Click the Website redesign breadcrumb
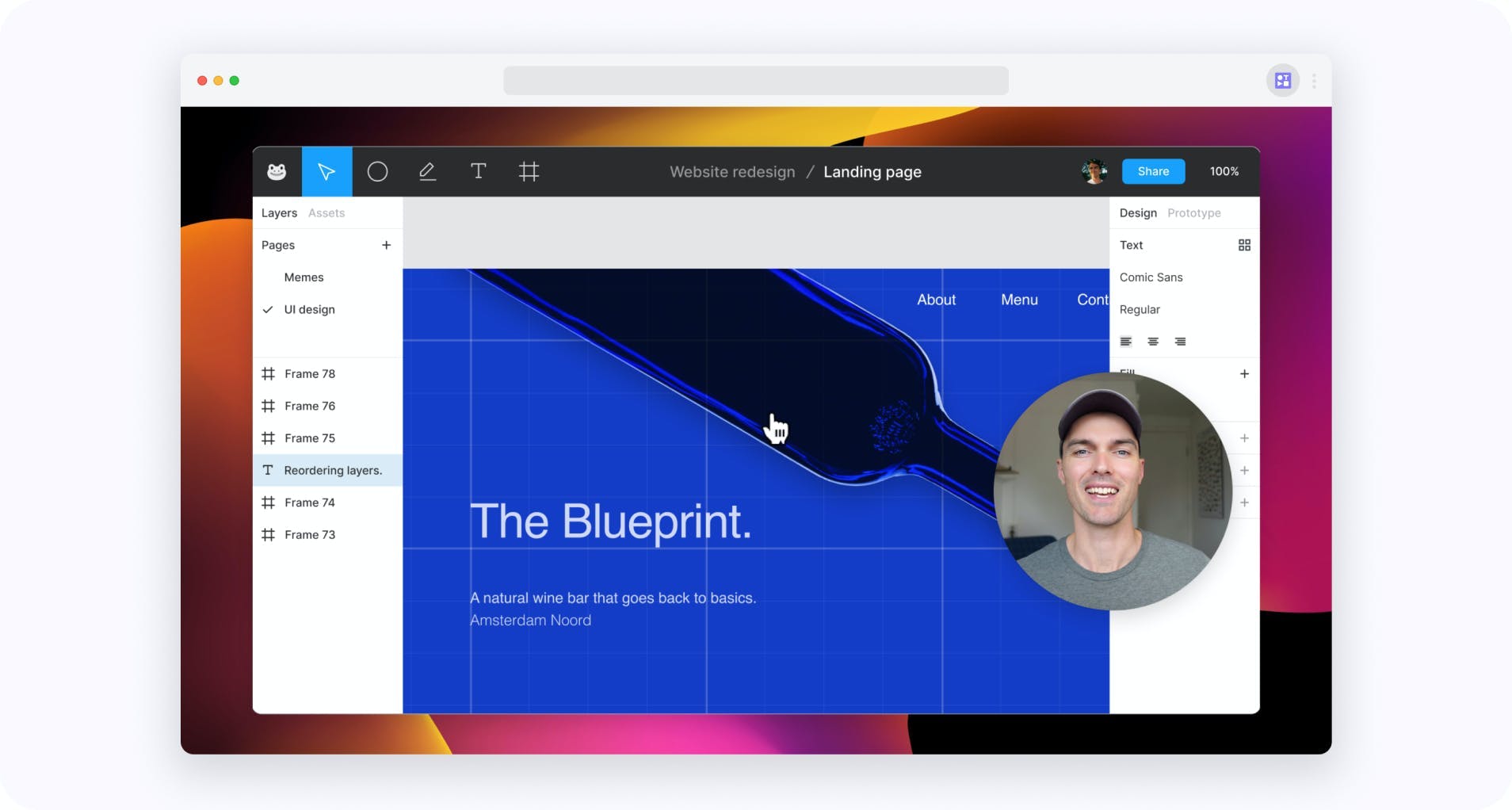Viewport: 1512px width, 810px height. click(732, 172)
